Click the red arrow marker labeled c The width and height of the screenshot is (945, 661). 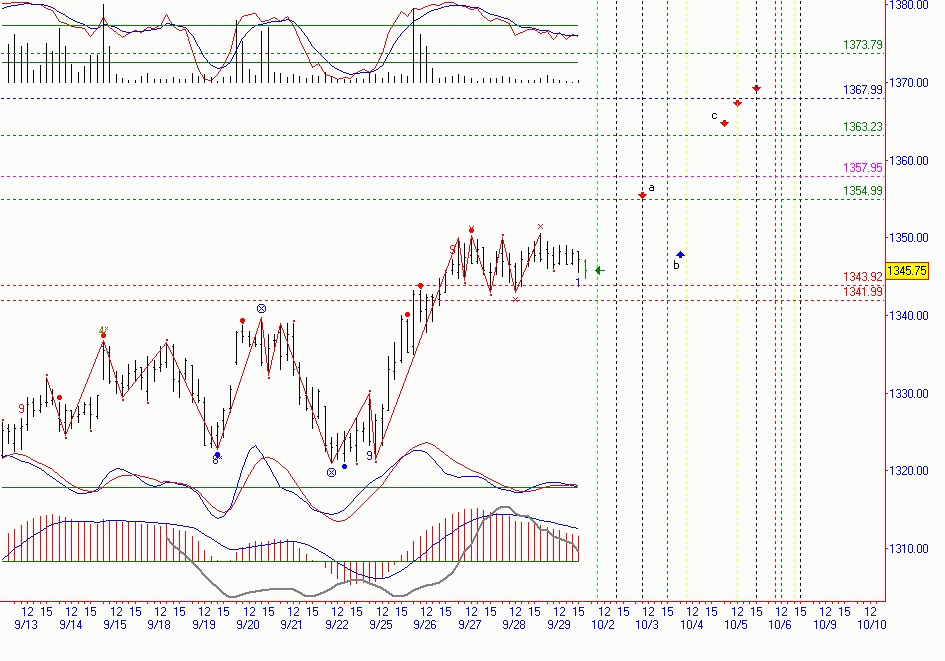(724, 123)
